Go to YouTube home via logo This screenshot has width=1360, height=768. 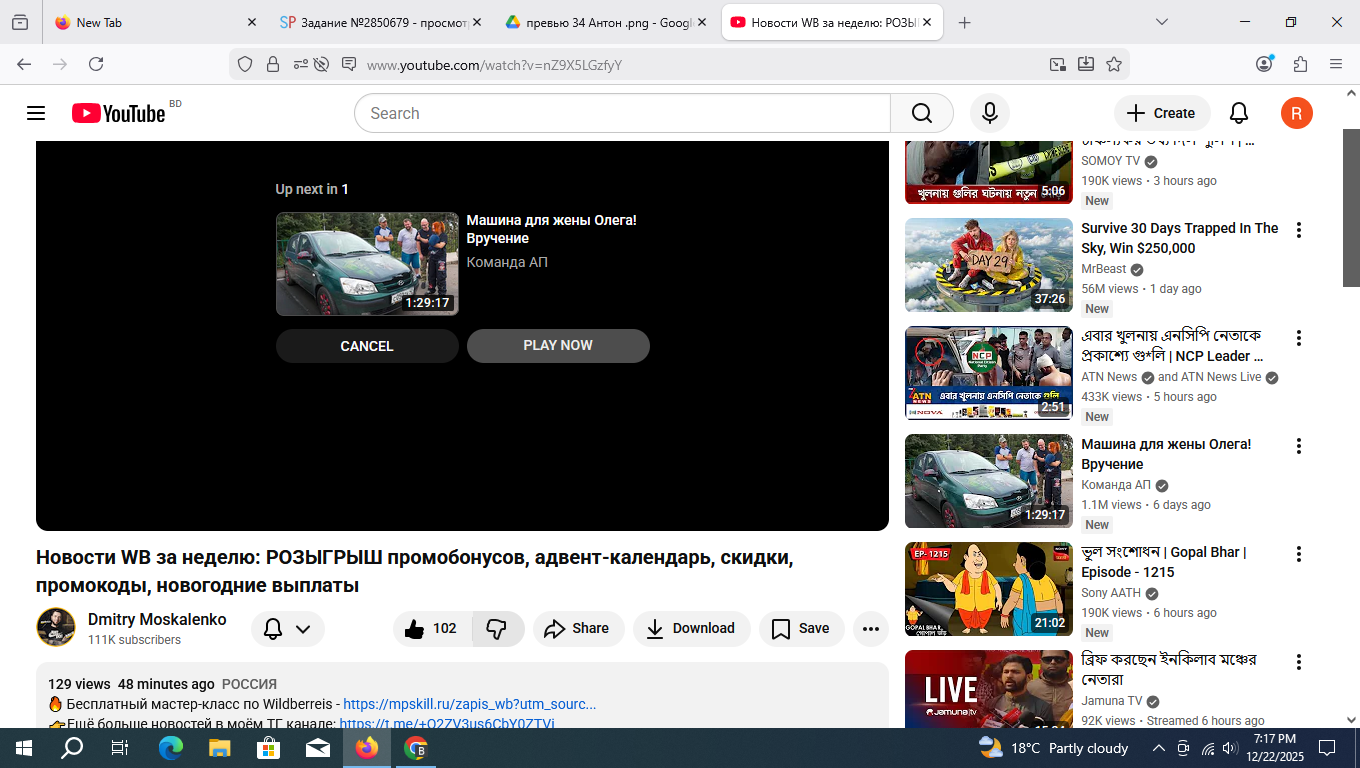[118, 113]
